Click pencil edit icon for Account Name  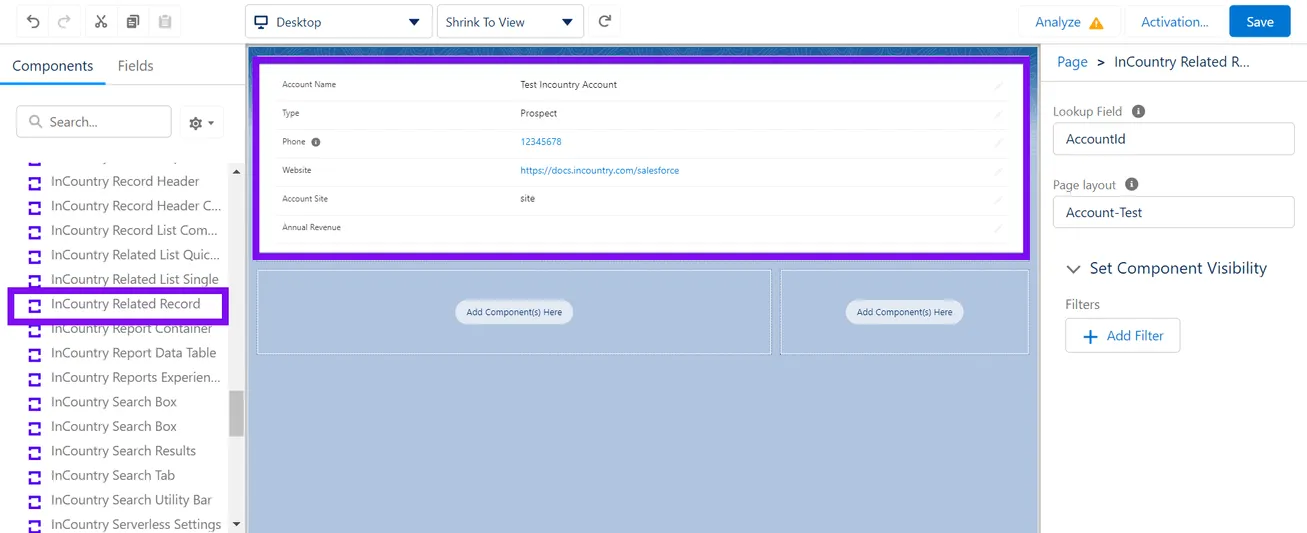click(997, 86)
